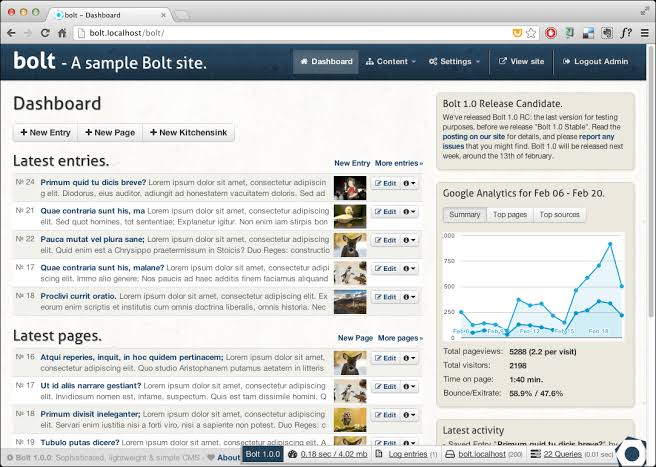Click the posting on our site link

coord(474,136)
